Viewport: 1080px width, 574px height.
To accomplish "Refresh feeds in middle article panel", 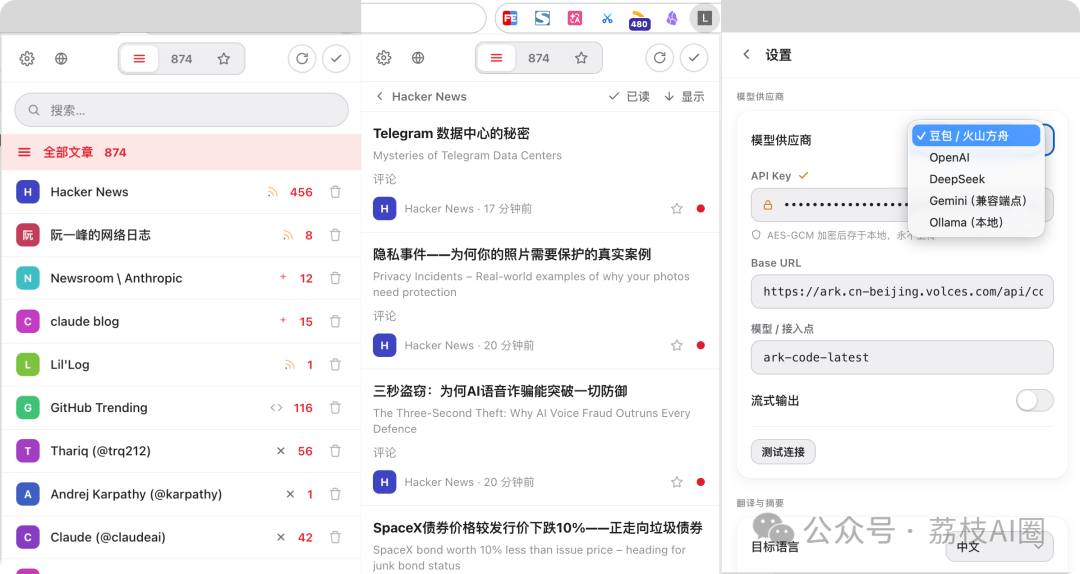I will (659, 58).
